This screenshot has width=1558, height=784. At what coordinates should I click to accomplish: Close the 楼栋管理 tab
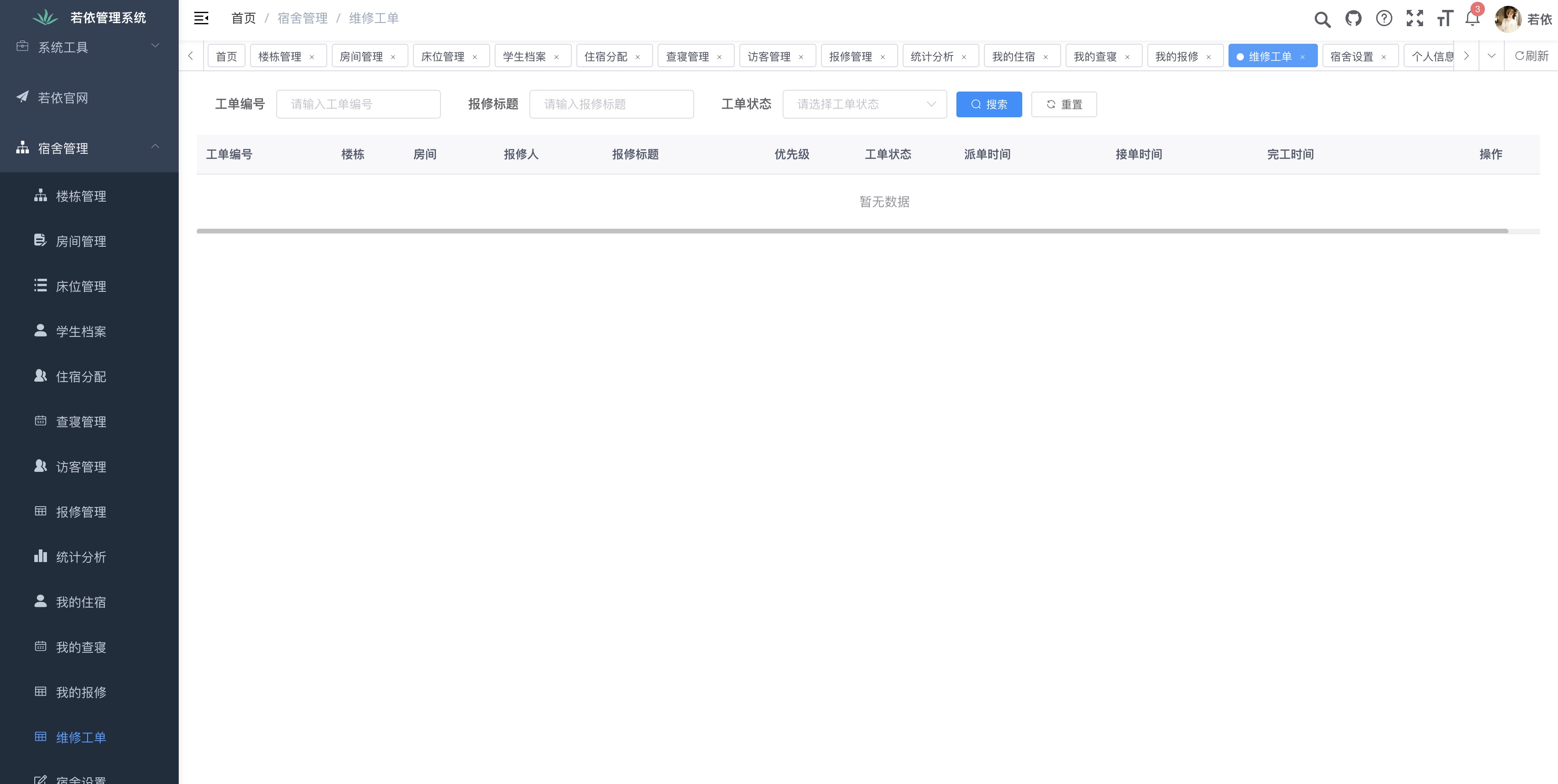tap(312, 57)
